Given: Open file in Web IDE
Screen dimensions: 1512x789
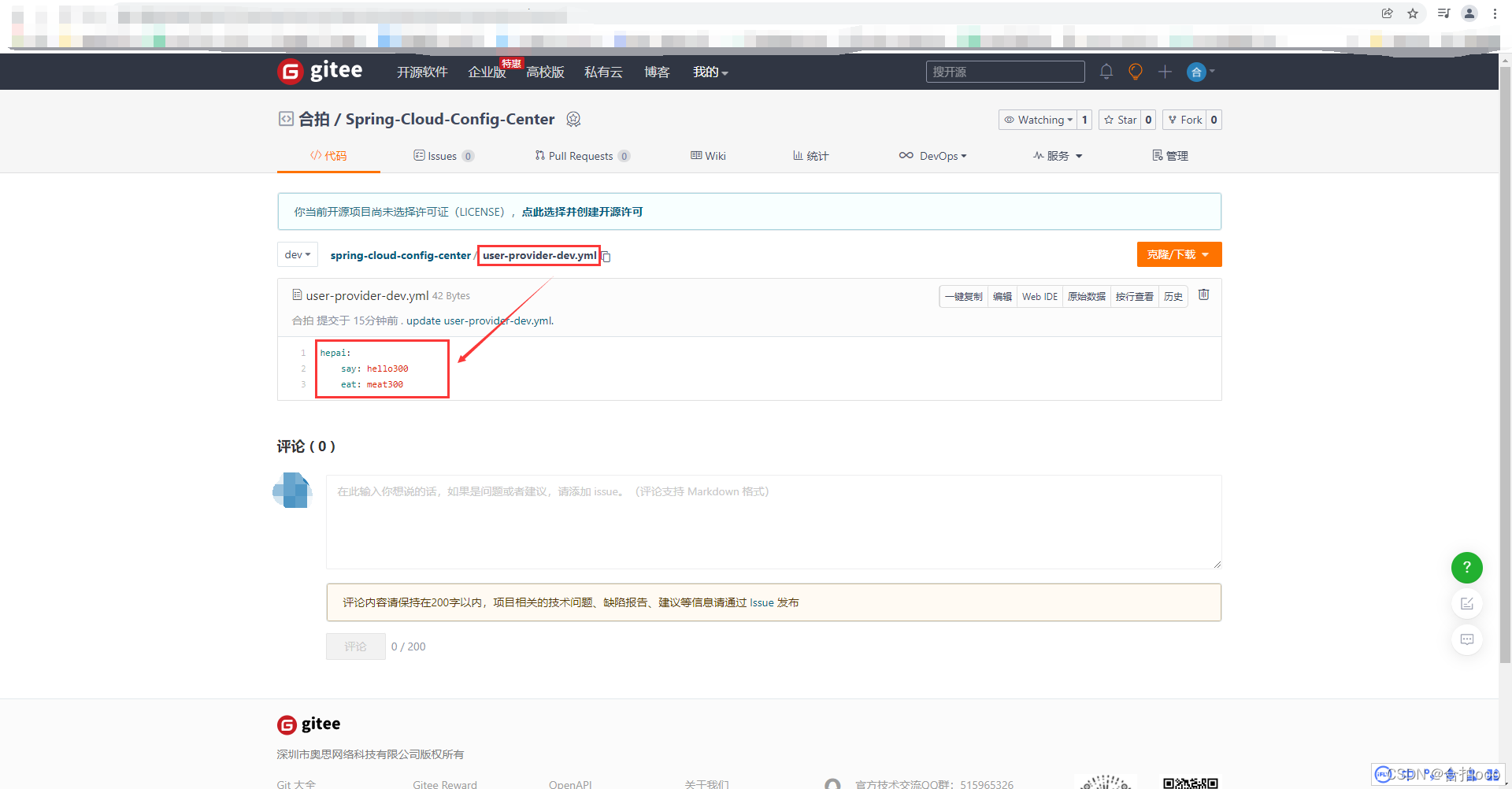Looking at the screenshot, I should (1039, 296).
